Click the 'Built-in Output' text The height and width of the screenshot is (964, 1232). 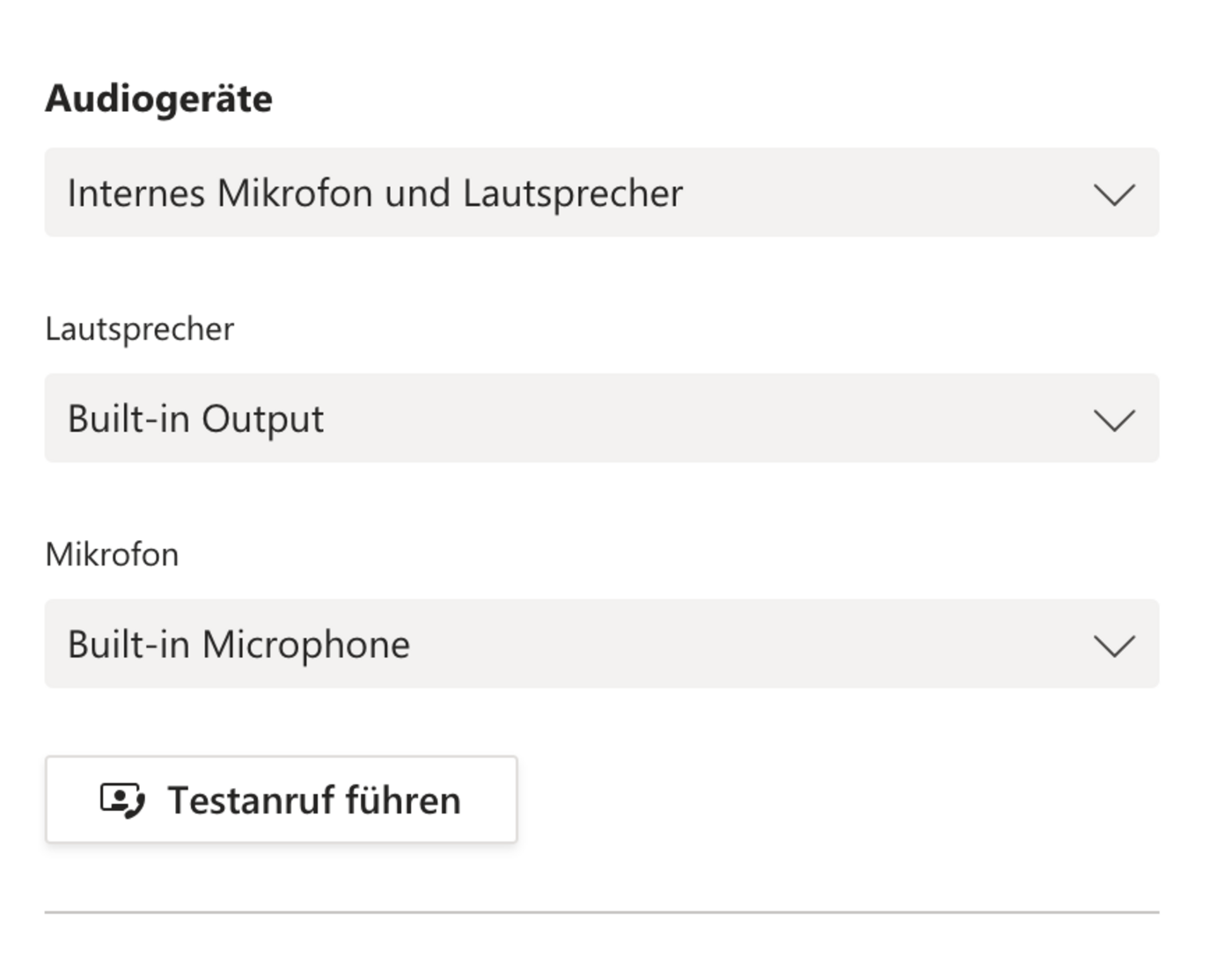(195, 419)
